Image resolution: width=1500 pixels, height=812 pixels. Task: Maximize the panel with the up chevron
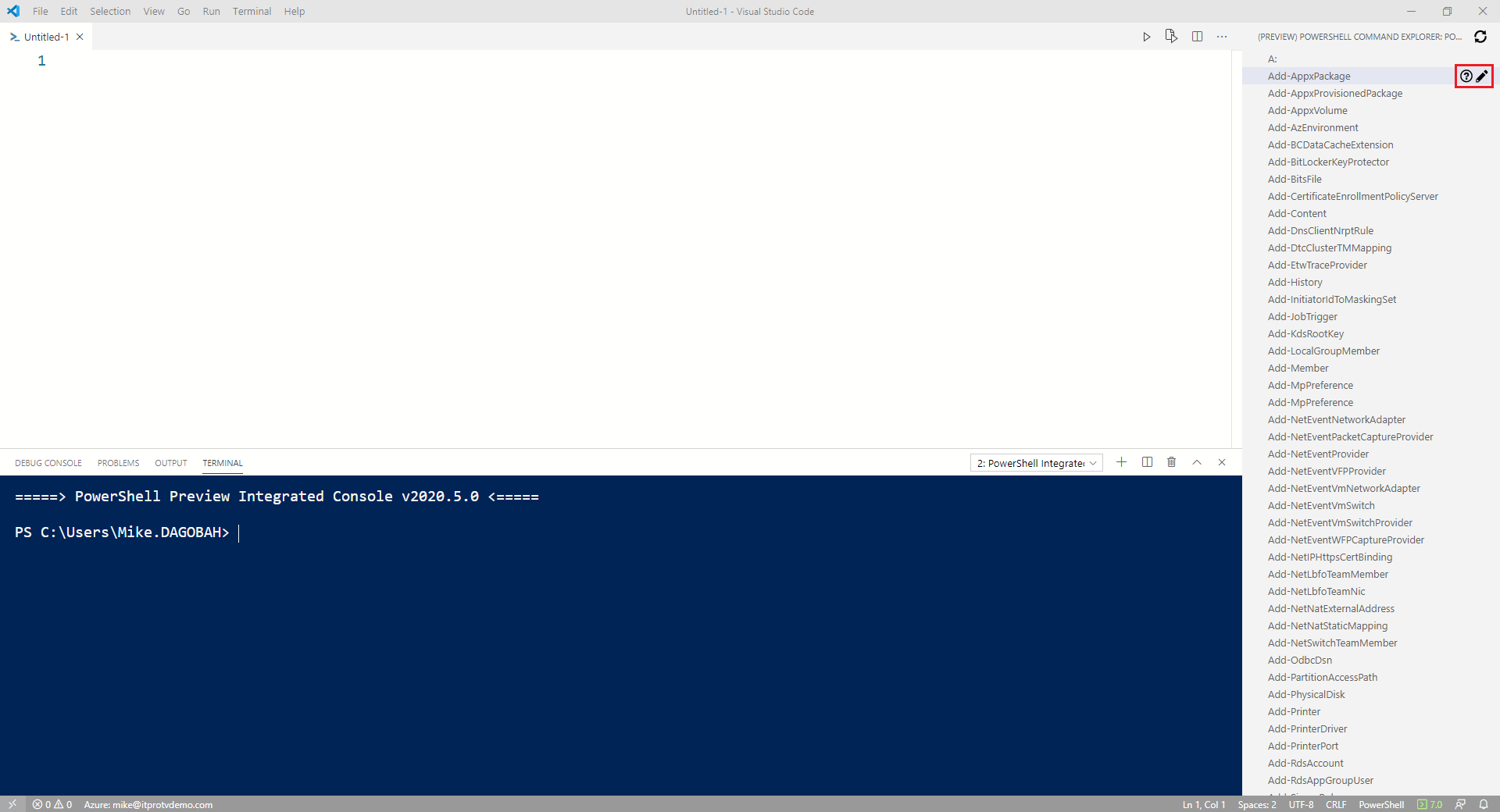(1197, 462)
